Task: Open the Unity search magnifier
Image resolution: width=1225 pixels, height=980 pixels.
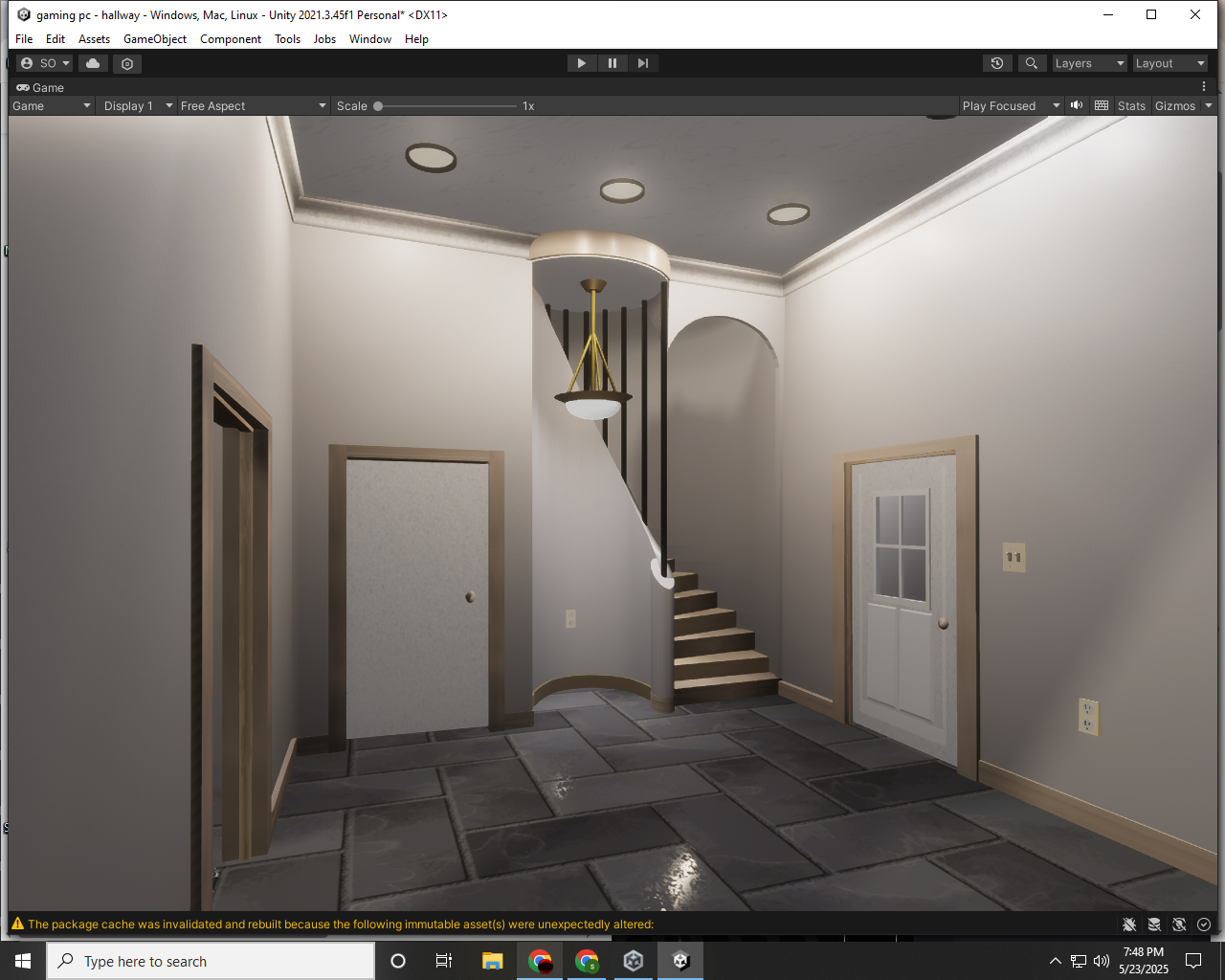Action: [1031, 63]
